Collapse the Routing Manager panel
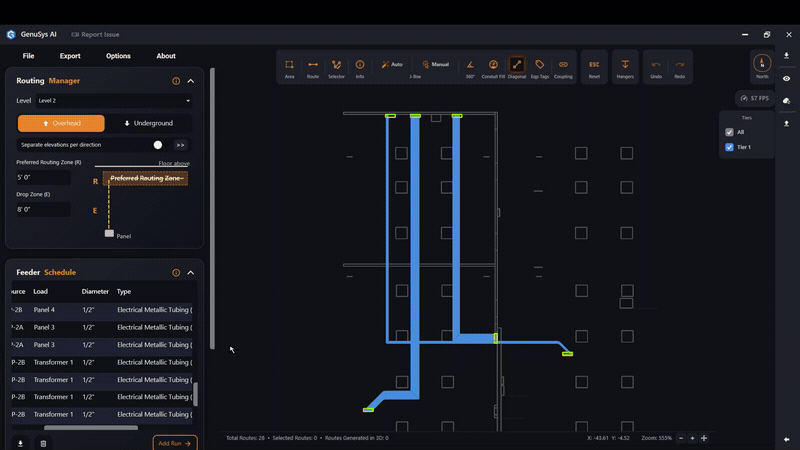This screenshot has height=450, width=800. [191, 81]
